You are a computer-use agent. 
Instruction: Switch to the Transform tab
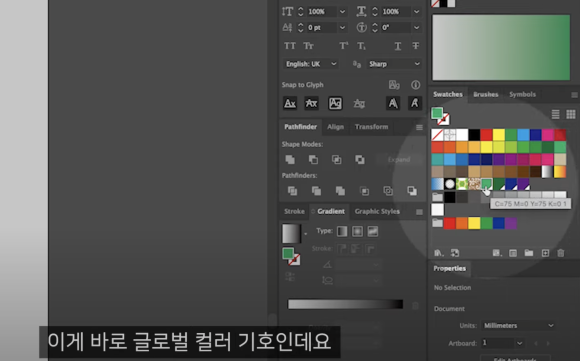[x=371, y=127]
